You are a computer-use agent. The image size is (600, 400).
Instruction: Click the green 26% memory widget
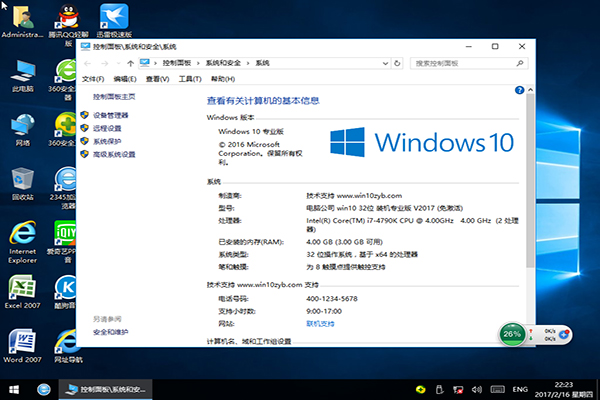(513, 332)
